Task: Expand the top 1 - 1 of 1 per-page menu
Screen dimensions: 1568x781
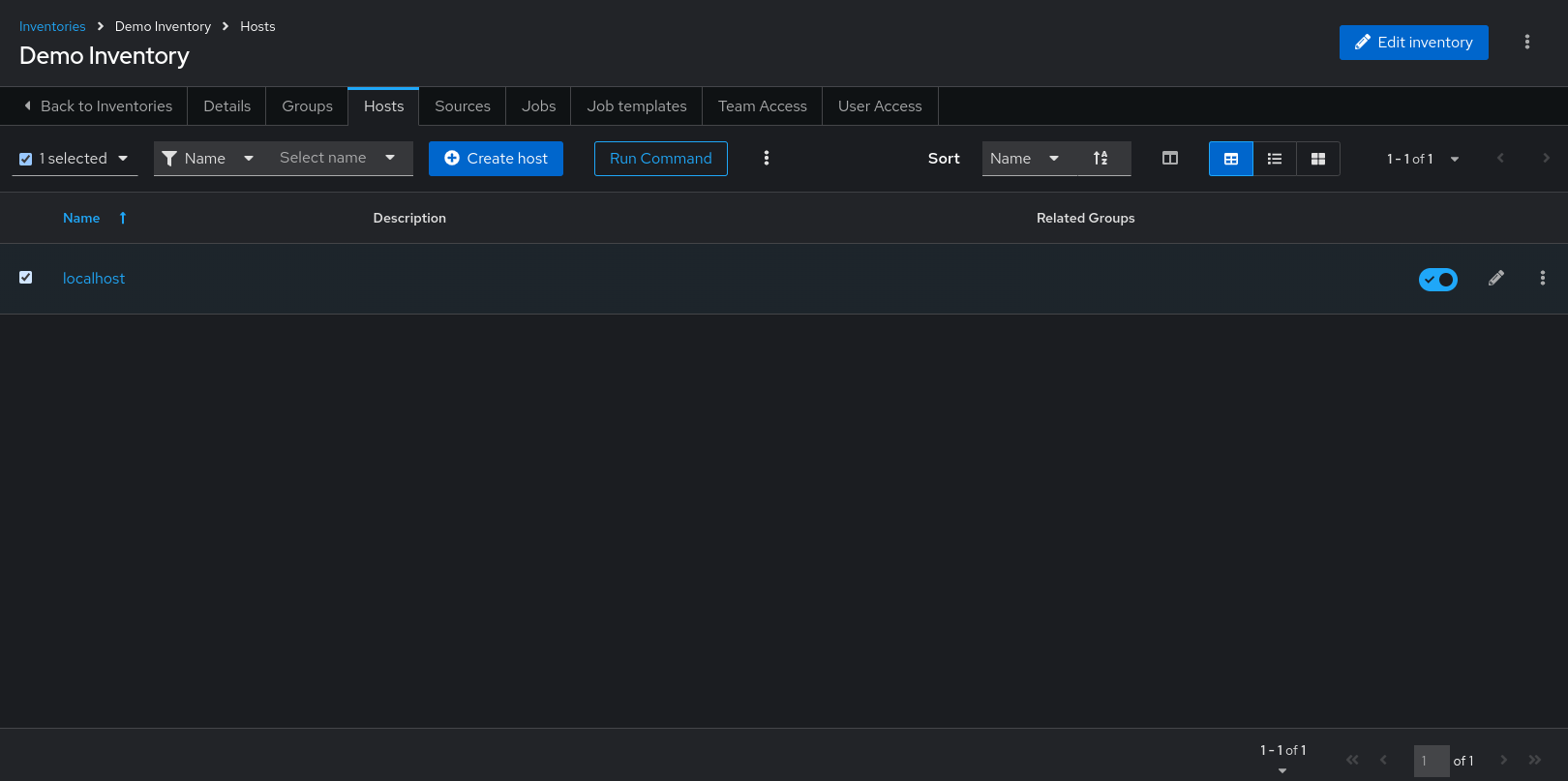Action: point(1423,159)
